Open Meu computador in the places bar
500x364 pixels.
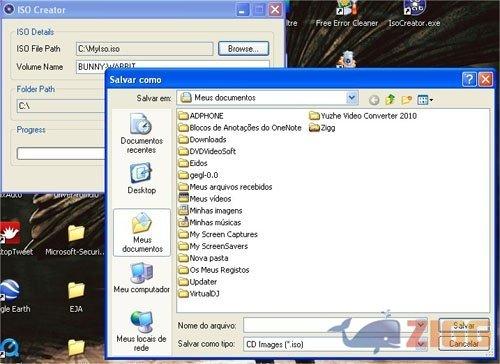[142, 278]
